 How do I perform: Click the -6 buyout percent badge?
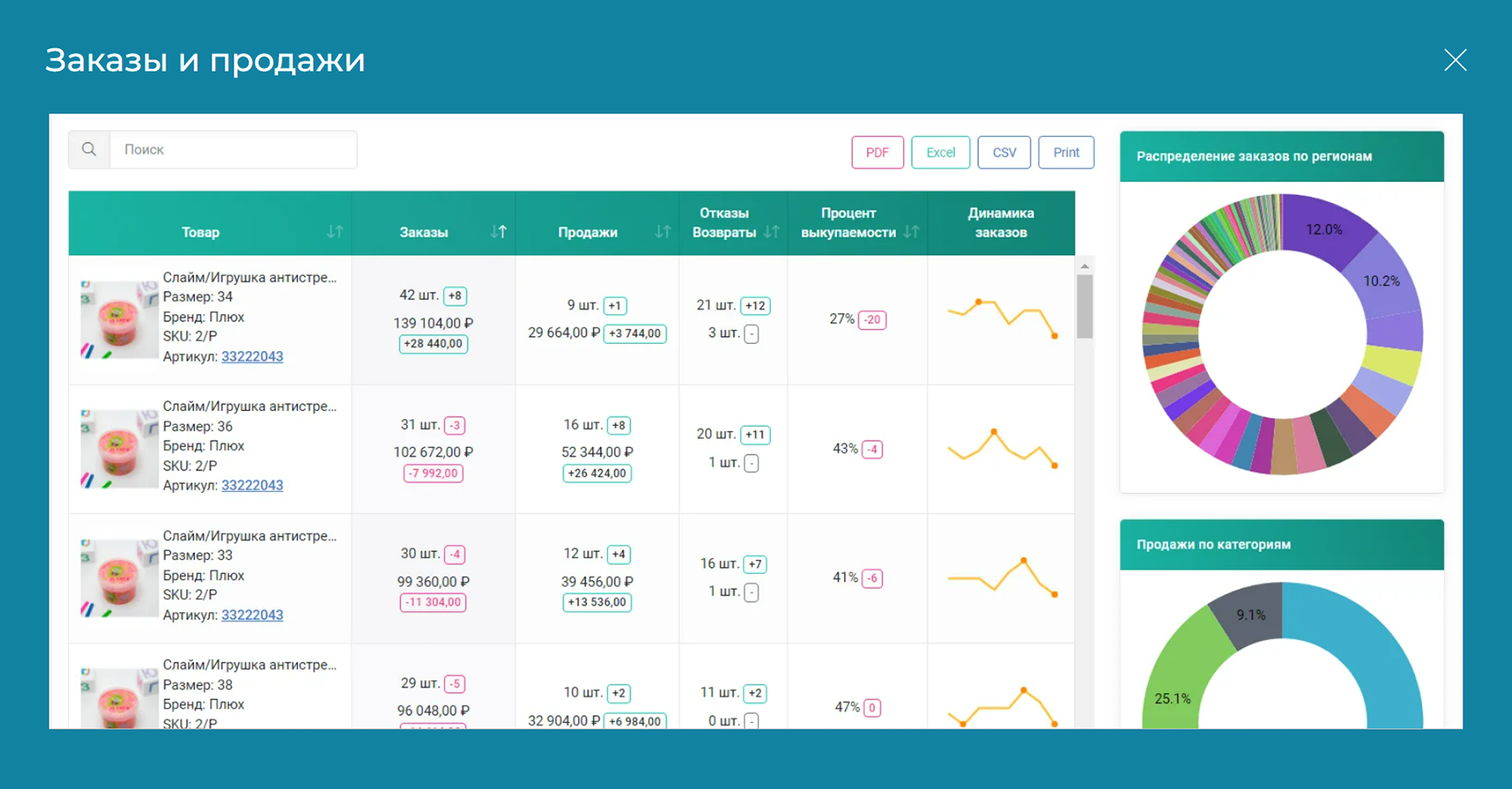[872, 578]
